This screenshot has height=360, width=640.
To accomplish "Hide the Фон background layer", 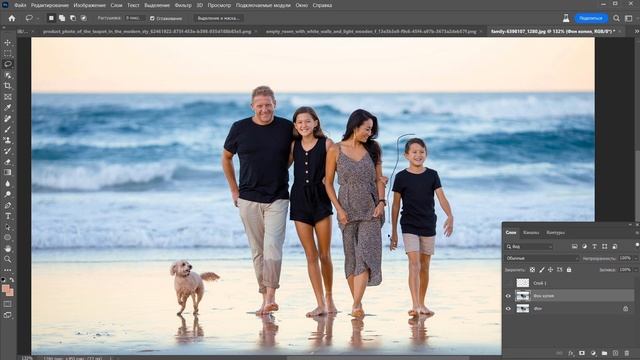I will click(508, 309).
